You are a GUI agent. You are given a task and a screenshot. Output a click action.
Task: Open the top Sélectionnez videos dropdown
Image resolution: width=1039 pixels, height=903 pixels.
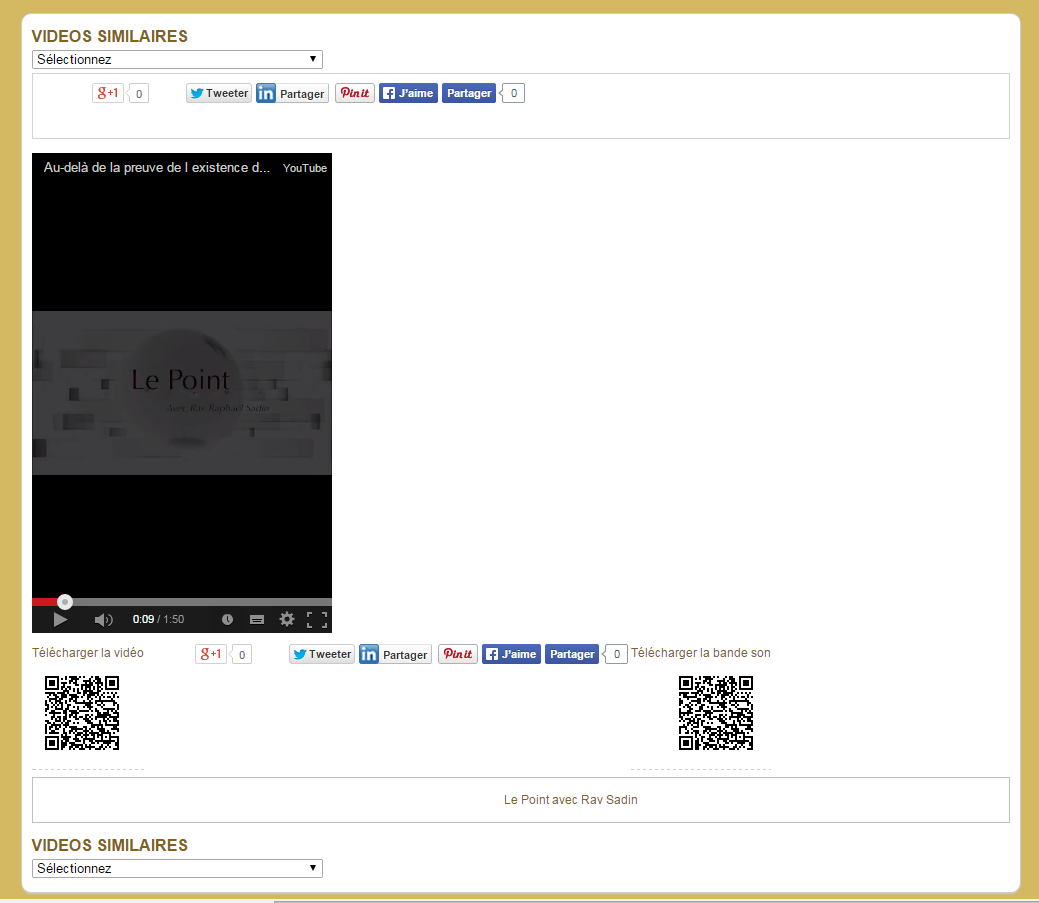[x=177, y=60]
